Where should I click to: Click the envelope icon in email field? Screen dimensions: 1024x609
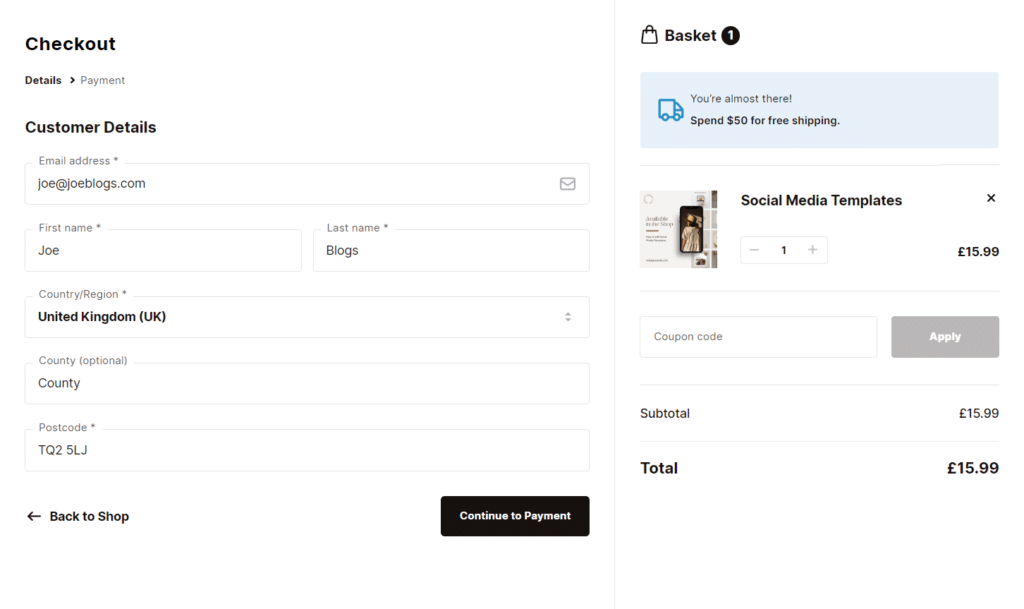point(567,183)
